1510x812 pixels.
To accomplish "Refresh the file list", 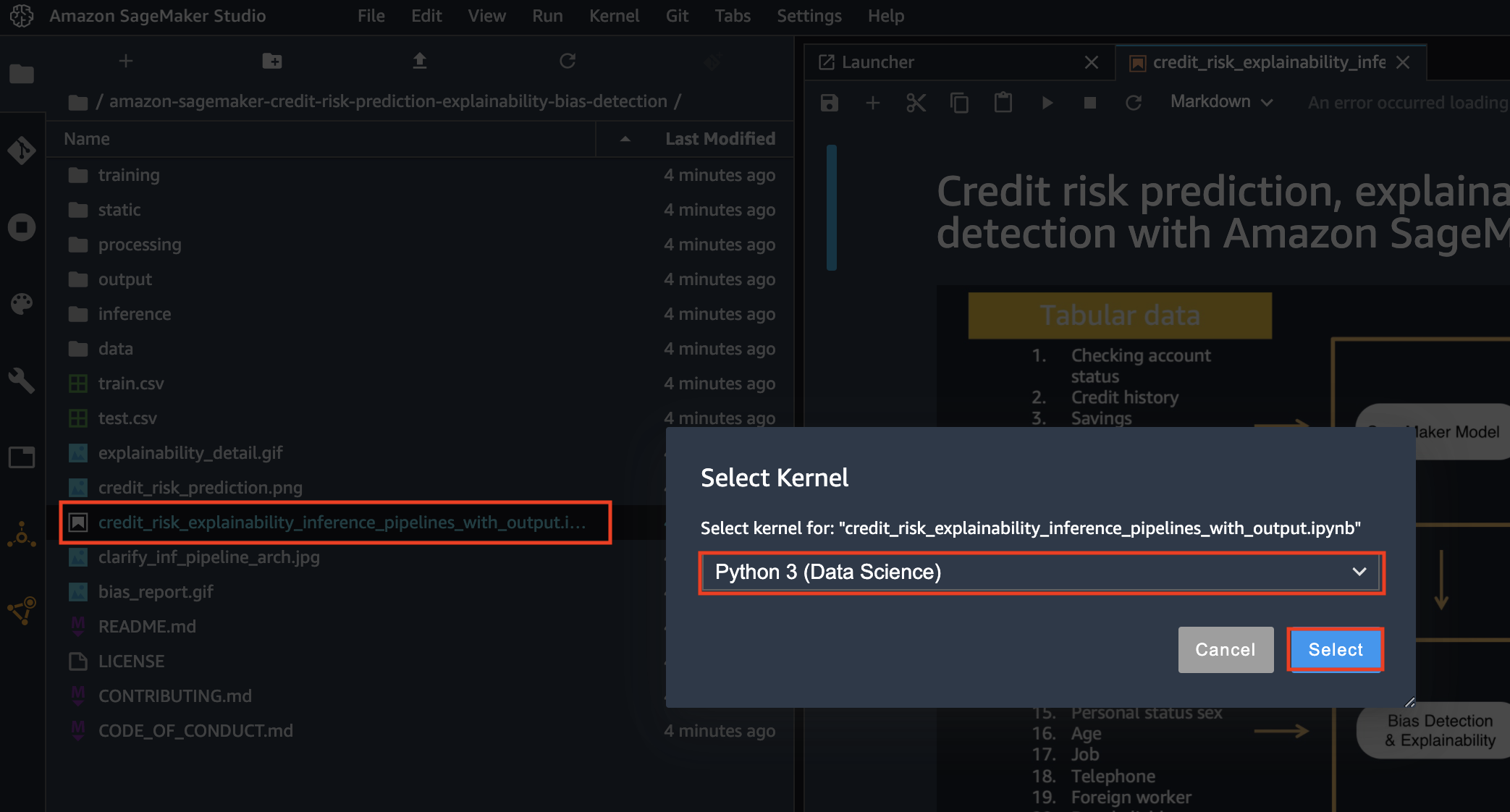I will pyautogui.click(x=568, y=62).
